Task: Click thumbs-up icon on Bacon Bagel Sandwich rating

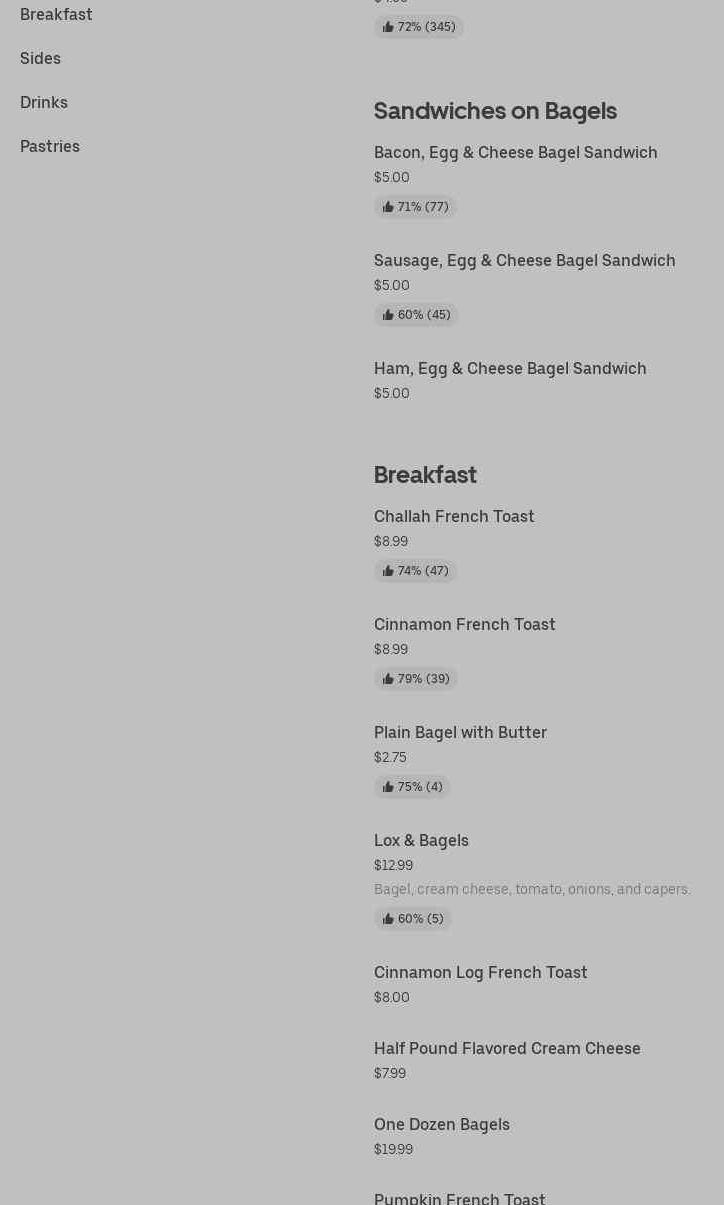Action: click(x=388, y=207)
